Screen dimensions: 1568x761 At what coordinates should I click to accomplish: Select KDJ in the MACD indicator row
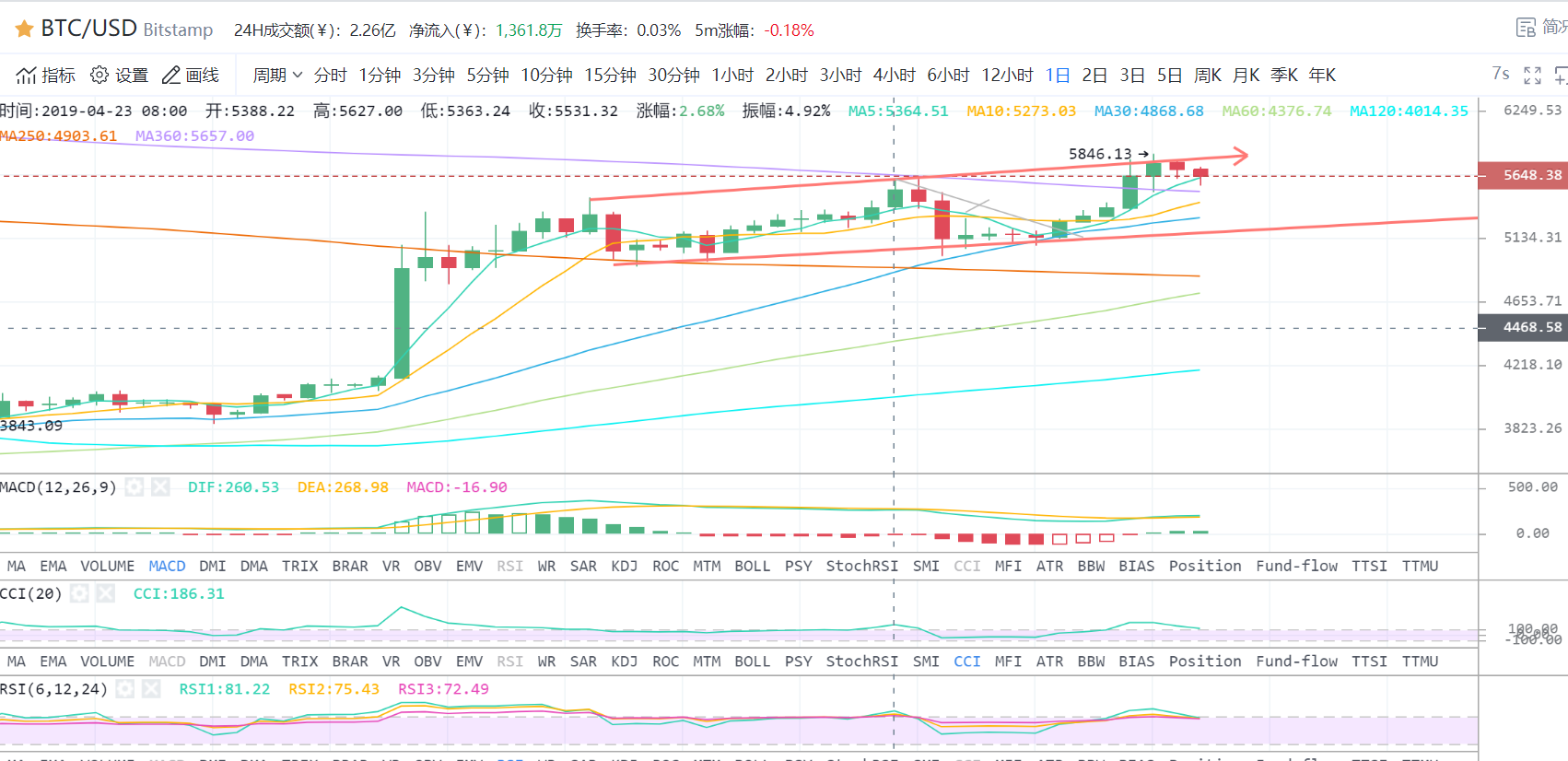point(624,566)
